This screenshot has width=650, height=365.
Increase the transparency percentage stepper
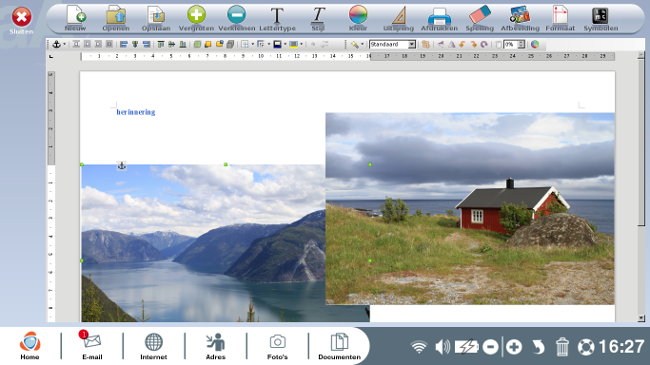point(521,42)
